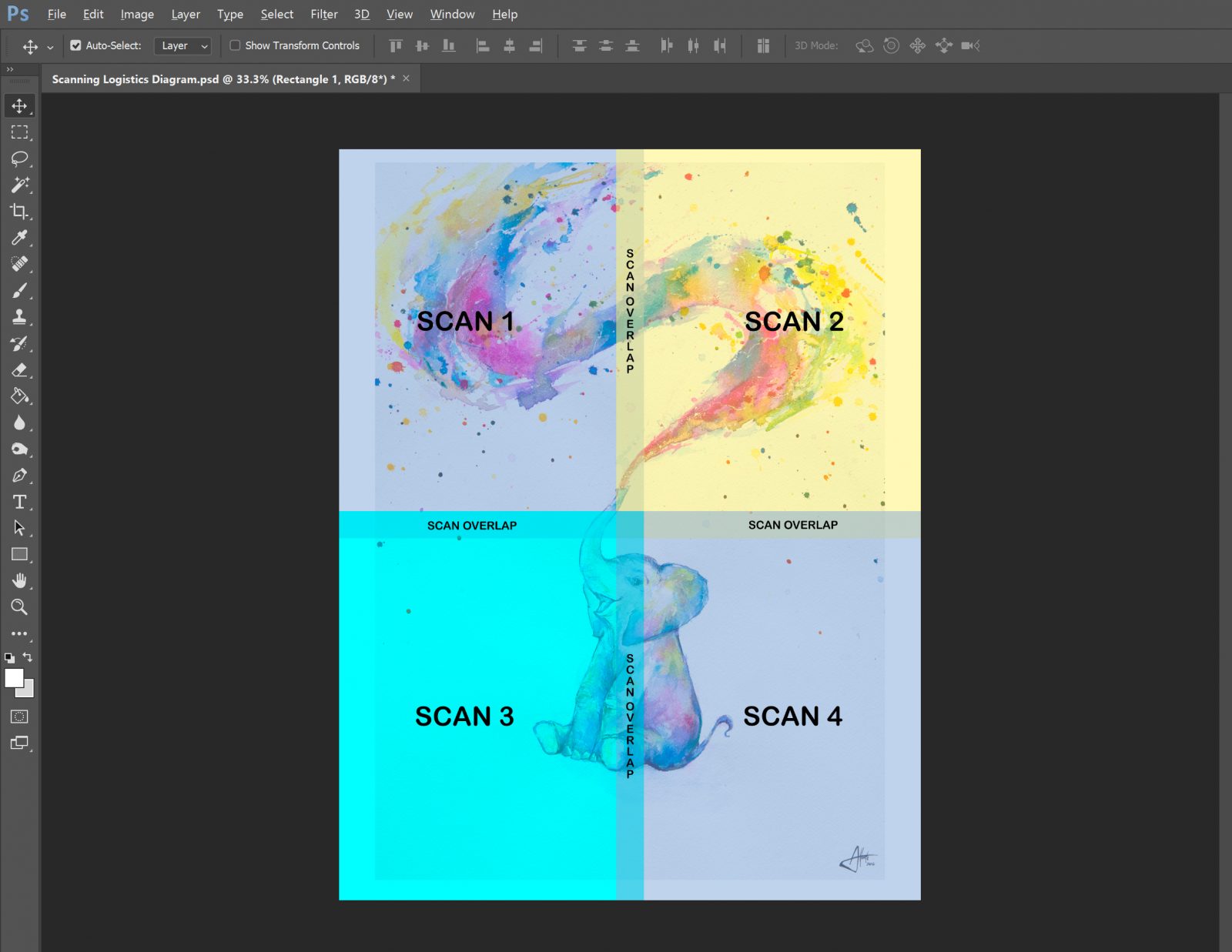The width and height of the screenshot is (1232, 952).
Task: Close the Scanning Logistics Diagram.psd tab
Action: (x=406, y=78)
